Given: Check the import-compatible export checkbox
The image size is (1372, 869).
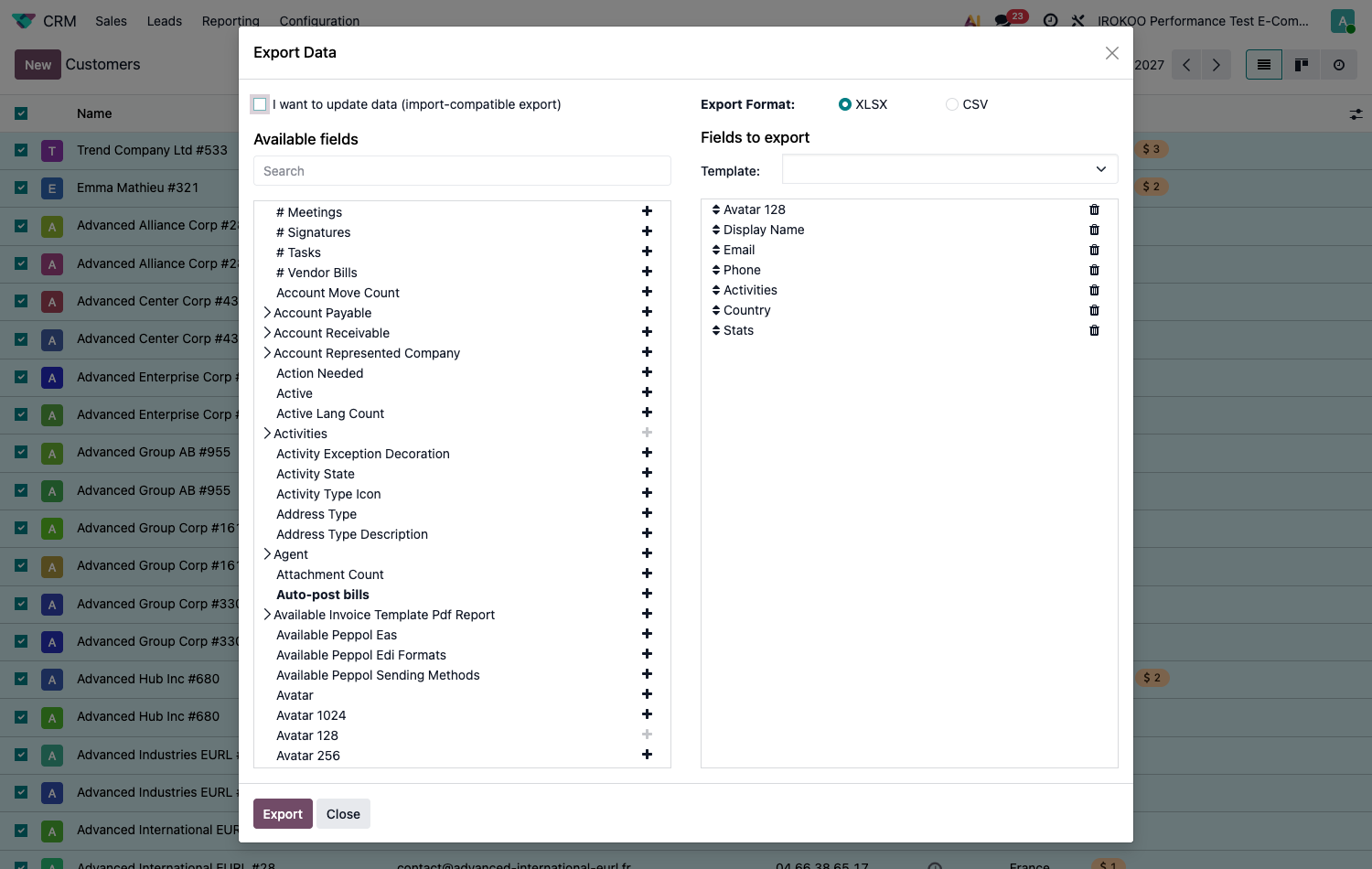Looking at the screenshot, I should 260,104.
